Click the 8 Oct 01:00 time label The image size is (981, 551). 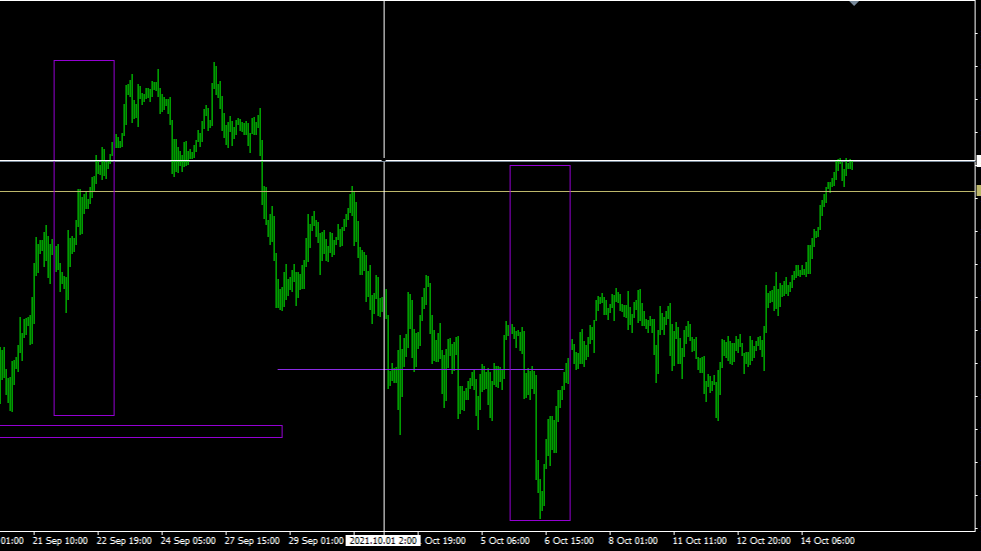pyautogui.click(x=633, y=540)
